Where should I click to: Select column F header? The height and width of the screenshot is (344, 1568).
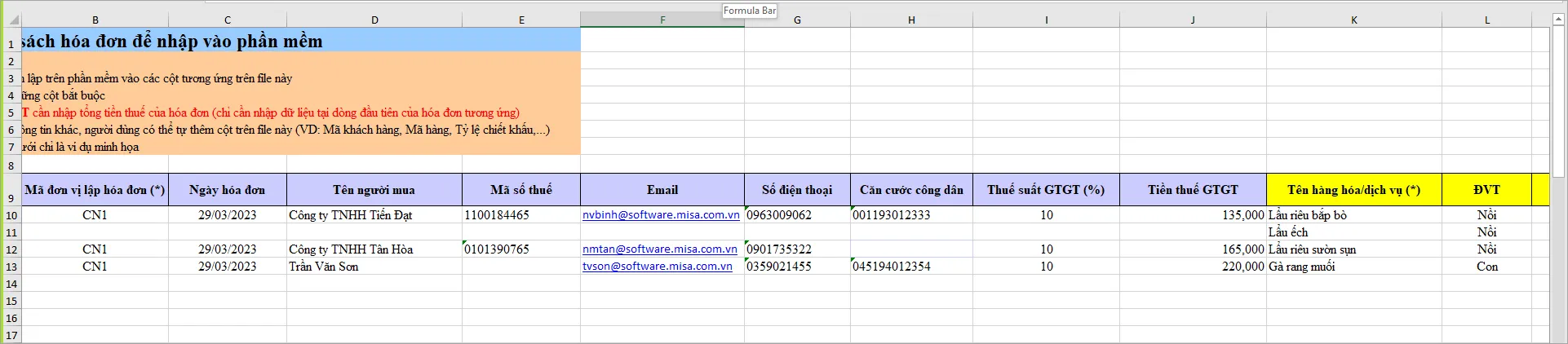[x=662, y=20]
